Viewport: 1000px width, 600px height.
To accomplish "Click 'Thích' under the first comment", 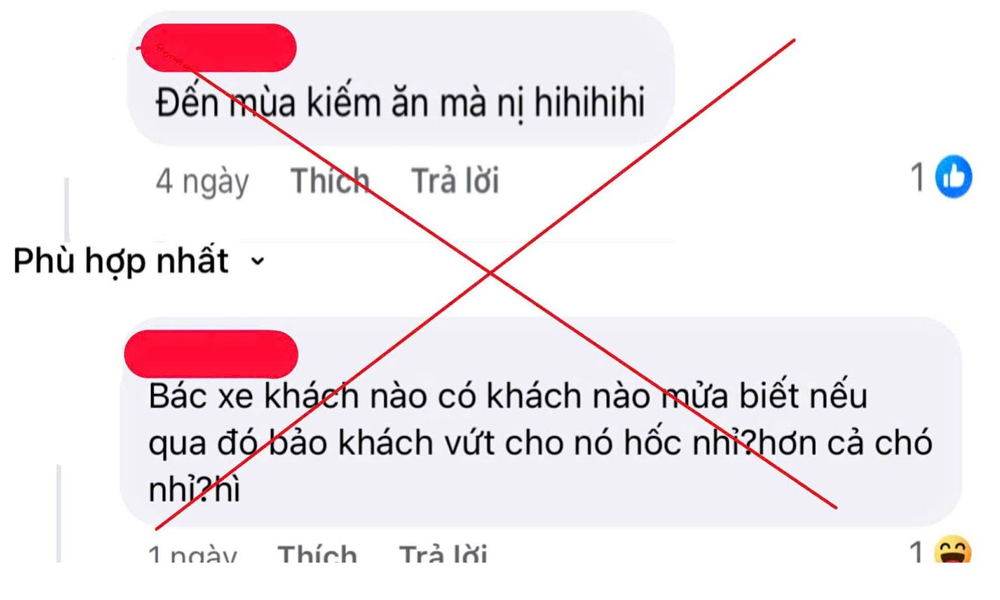I will (330, 180).
